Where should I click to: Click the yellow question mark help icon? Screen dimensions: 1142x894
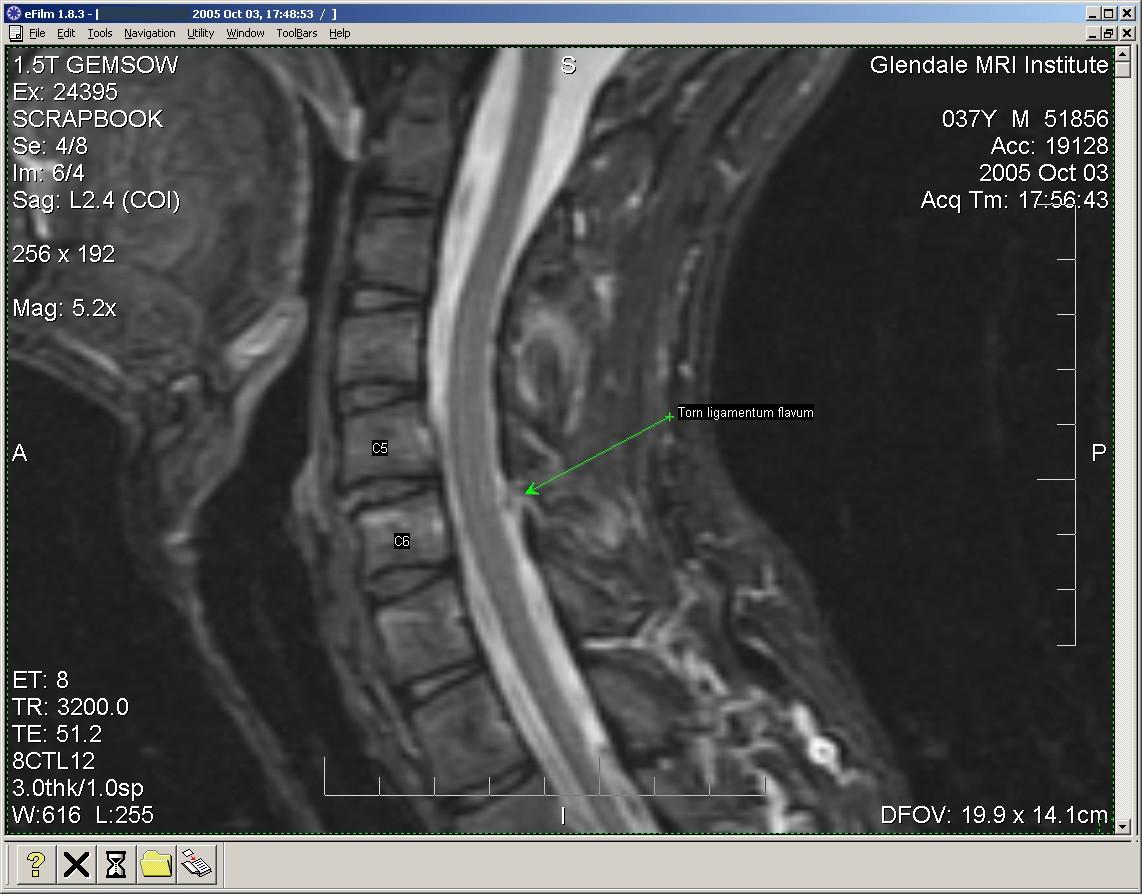[x=36, y=864]
